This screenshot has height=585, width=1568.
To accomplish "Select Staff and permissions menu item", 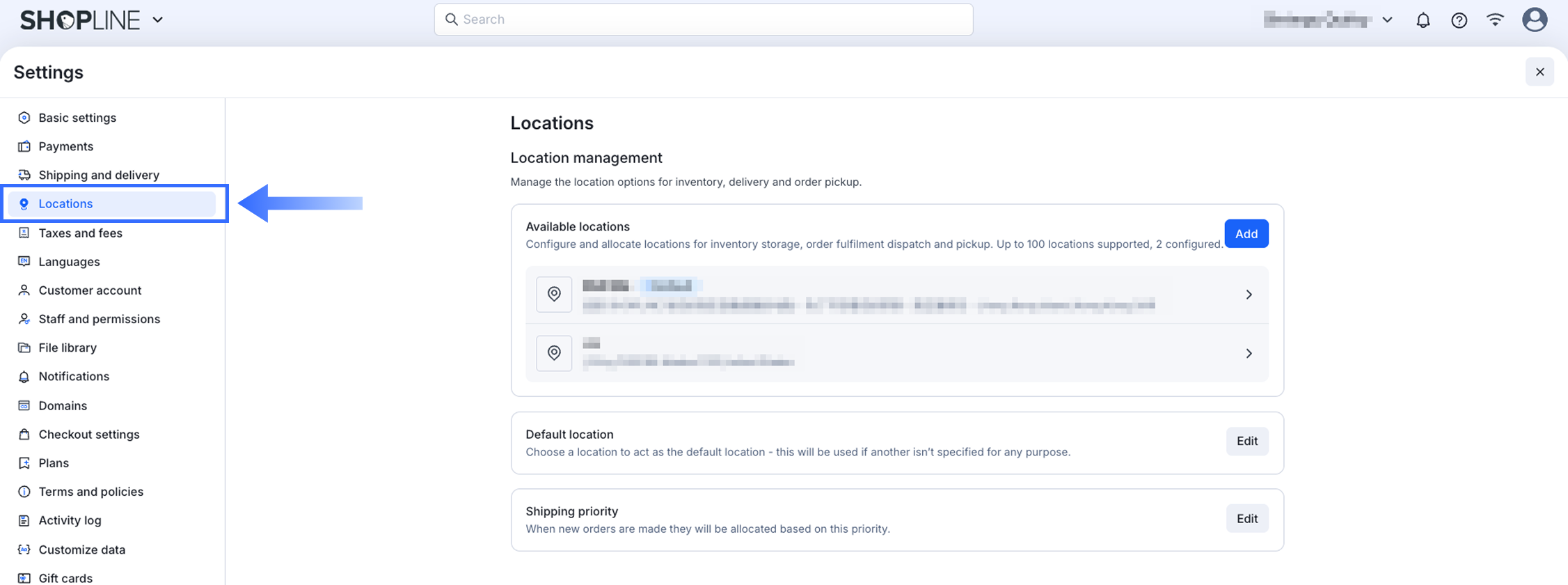I will pos(100,319).
